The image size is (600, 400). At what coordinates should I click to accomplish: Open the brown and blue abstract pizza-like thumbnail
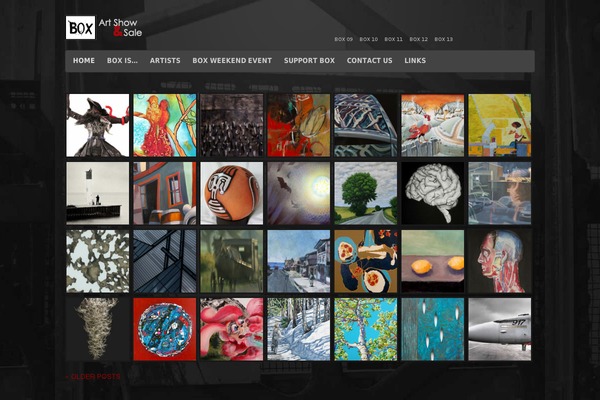click(x=365, y=261)
